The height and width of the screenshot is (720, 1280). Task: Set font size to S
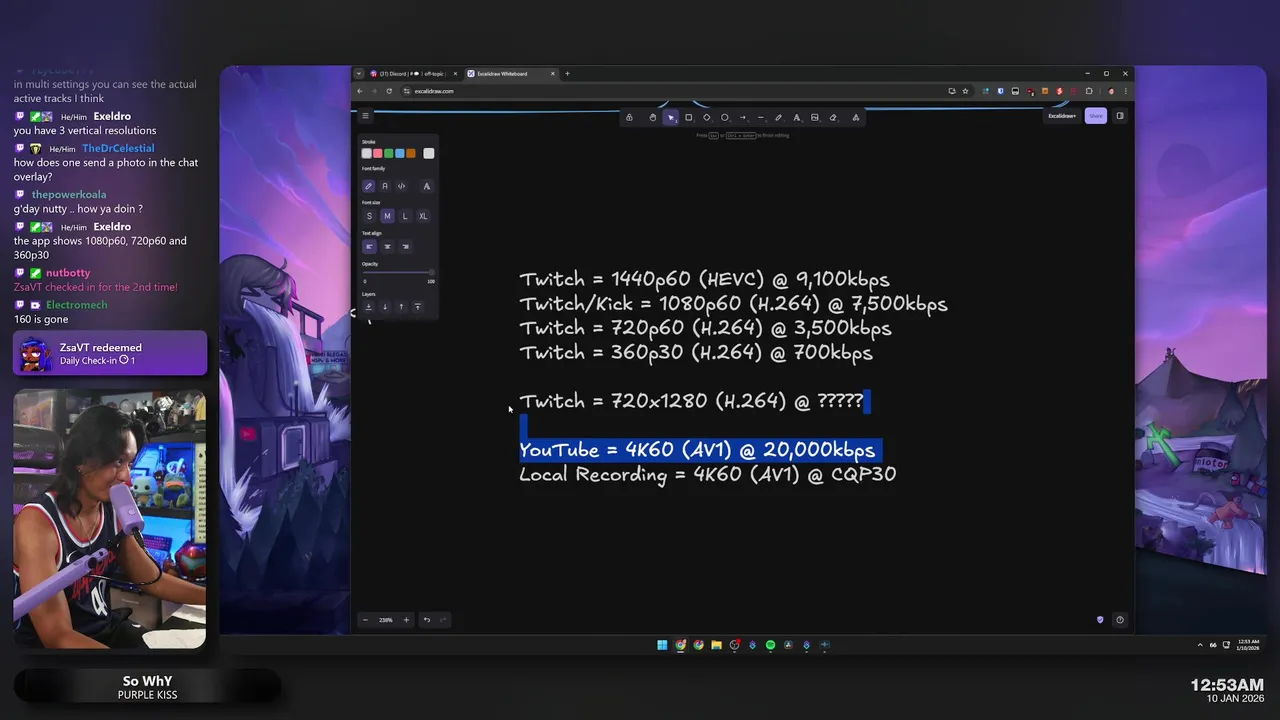(x=369, y=216)
